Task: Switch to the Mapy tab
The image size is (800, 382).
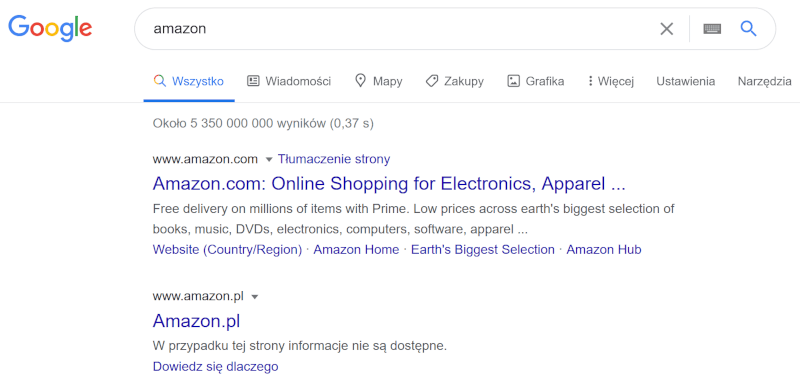Action: coord(379,81)
